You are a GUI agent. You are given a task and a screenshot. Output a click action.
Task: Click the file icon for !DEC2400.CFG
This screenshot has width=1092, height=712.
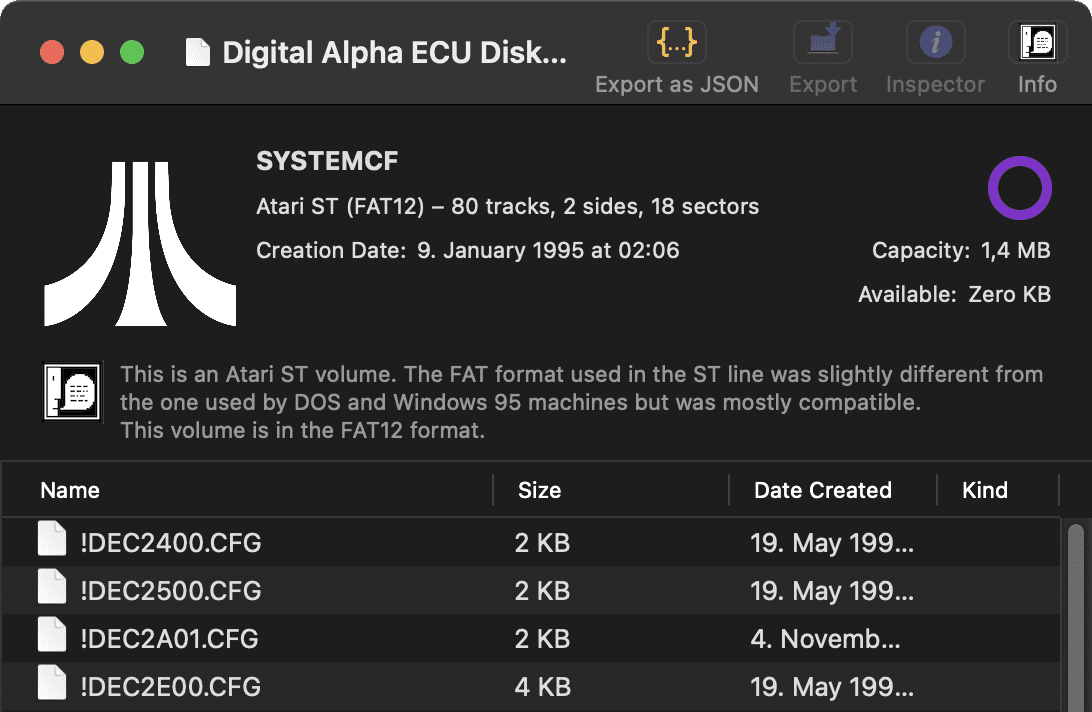pos(52,543)
